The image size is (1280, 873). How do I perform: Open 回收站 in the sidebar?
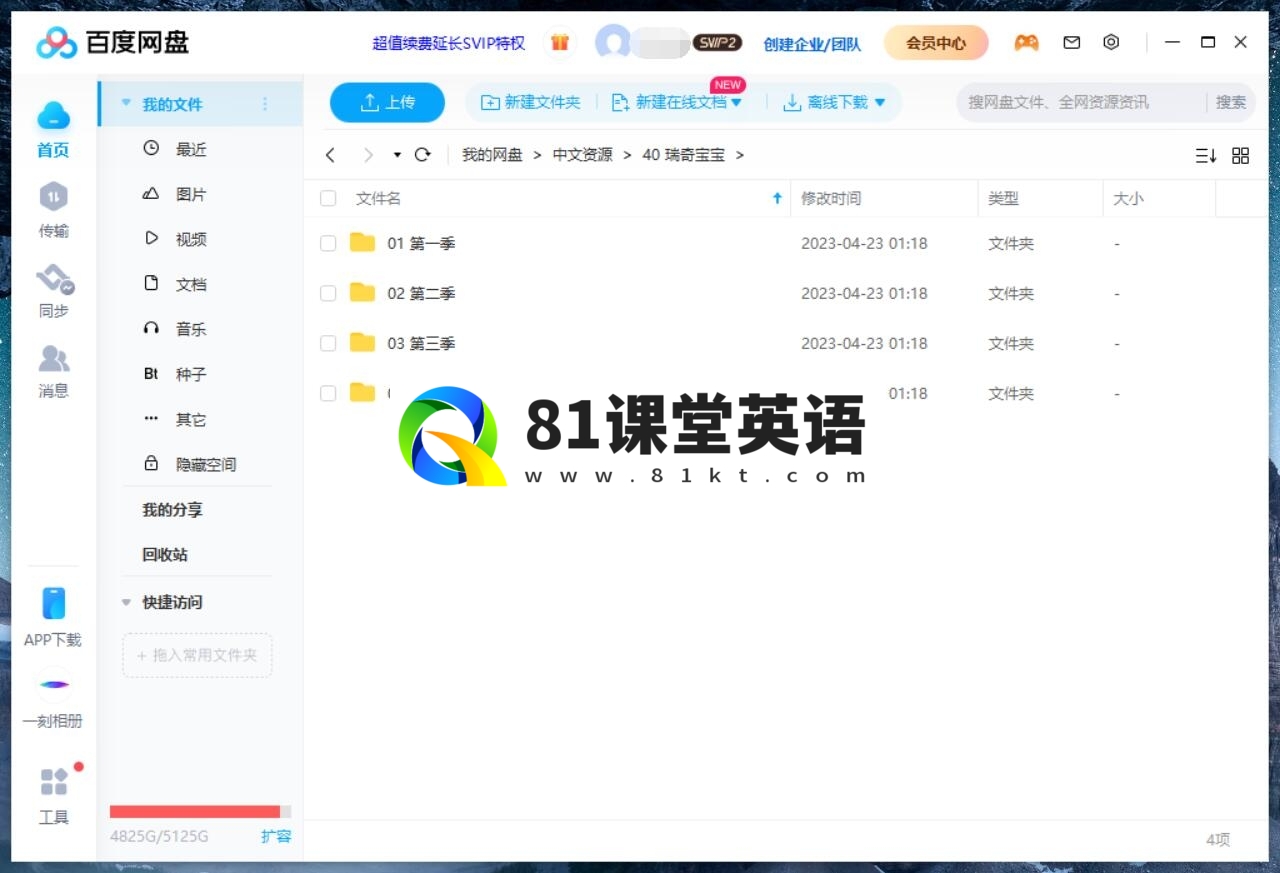point(165,554)
